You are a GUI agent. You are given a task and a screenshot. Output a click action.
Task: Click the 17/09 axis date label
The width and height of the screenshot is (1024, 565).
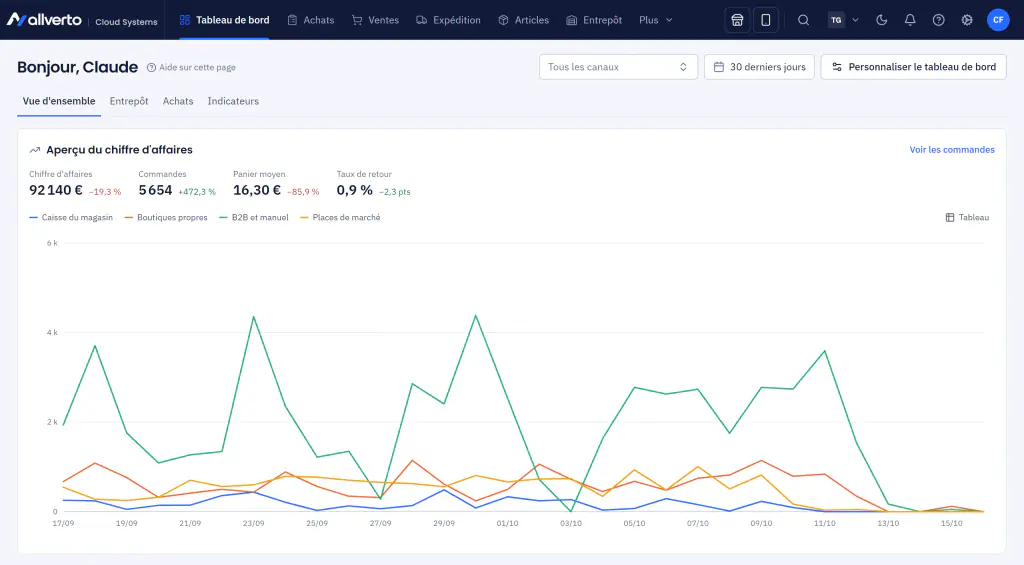[63, 524]
